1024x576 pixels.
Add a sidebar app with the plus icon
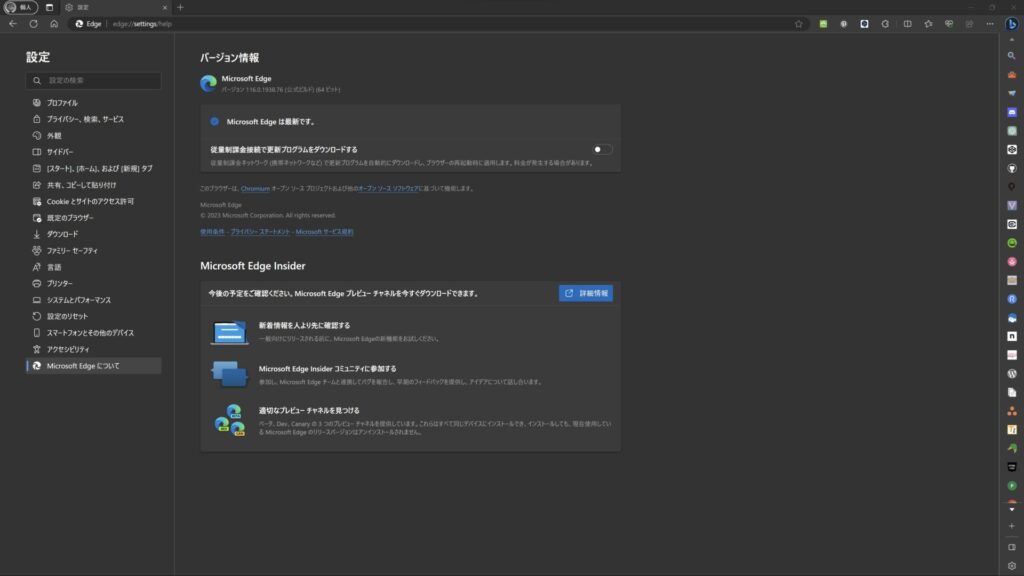pyautogui.click(x=1012, y=526)
